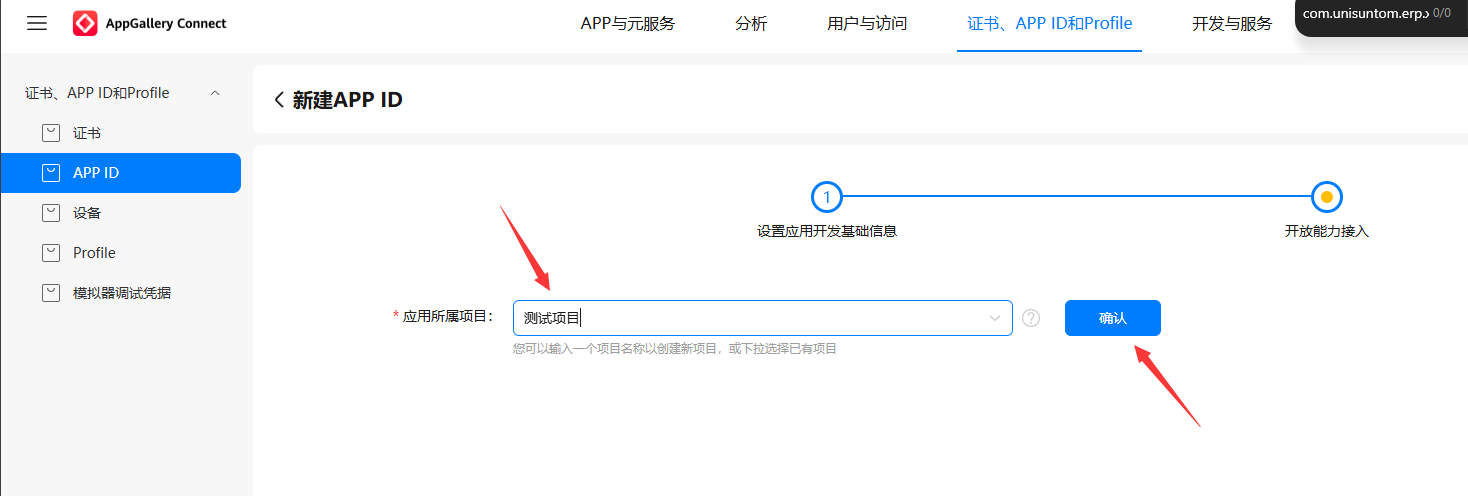Image resolution: width=1468 pixels, height=496 pixels.
Task: Click the 模拟器调试凭据 sidebar icon
Action: [x=51, y=293]
